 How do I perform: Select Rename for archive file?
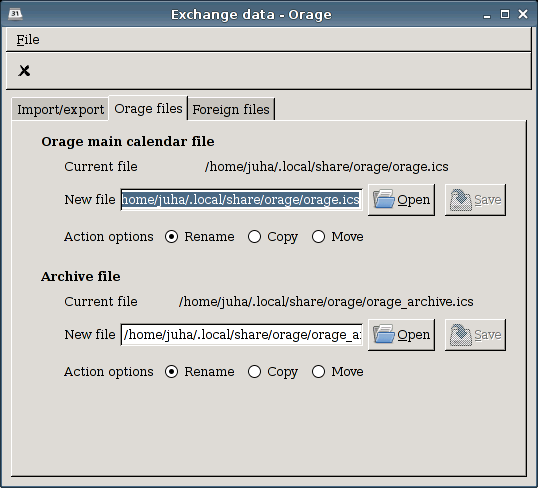[199, 371]
